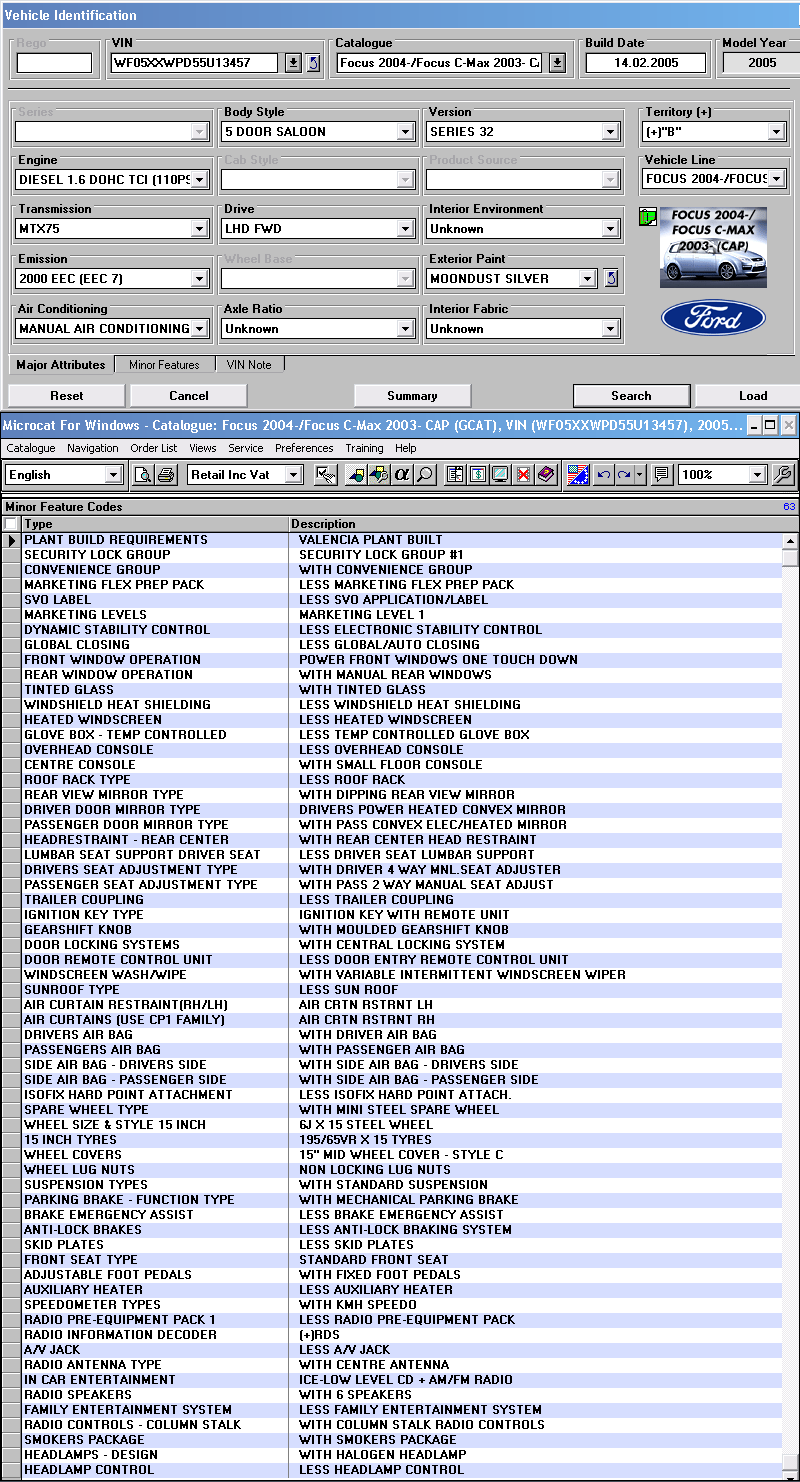800x1482 pixels.
Task: Click the Summary button
Action: 412,396
